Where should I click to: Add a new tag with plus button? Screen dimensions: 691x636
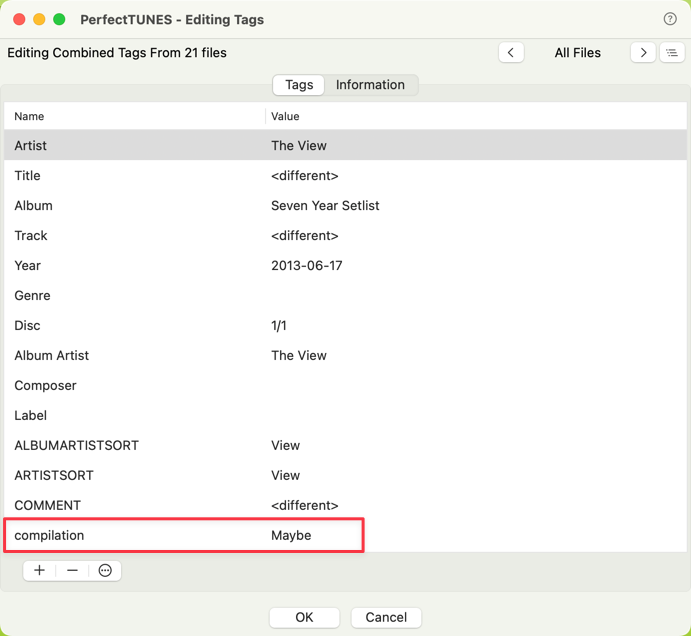point(40,570)
